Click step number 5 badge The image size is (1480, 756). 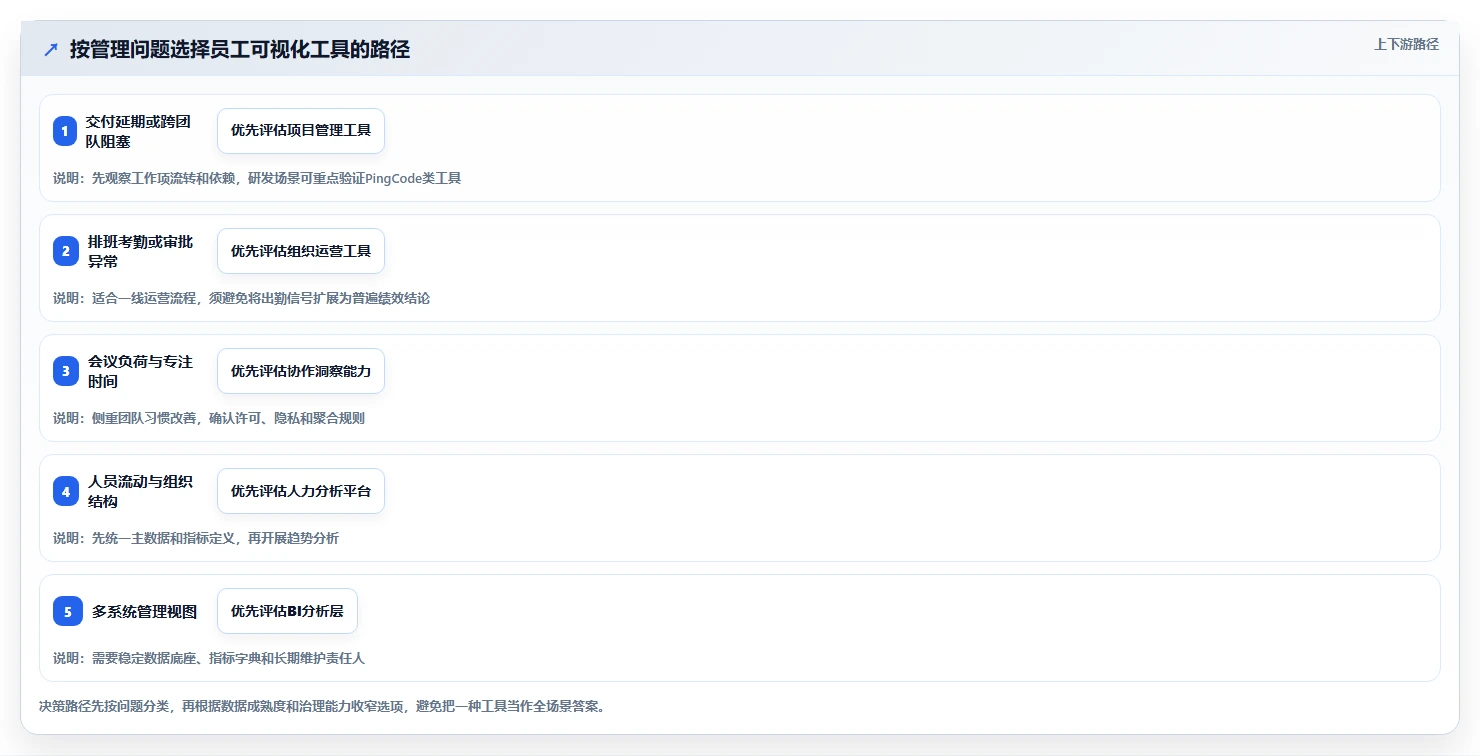68,611
